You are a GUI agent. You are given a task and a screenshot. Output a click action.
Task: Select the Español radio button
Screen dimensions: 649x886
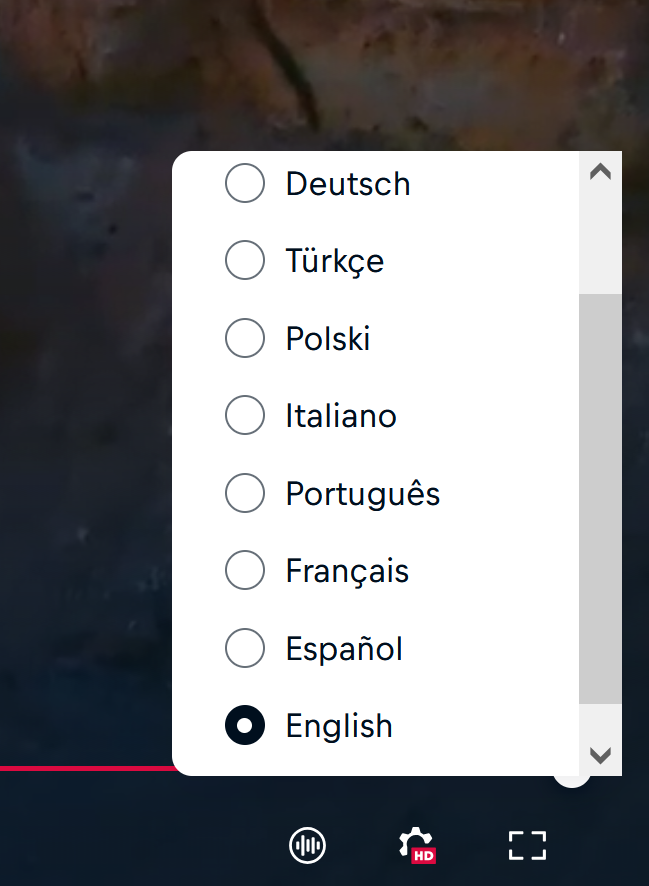pyautogui.click(x=245, y=649)
